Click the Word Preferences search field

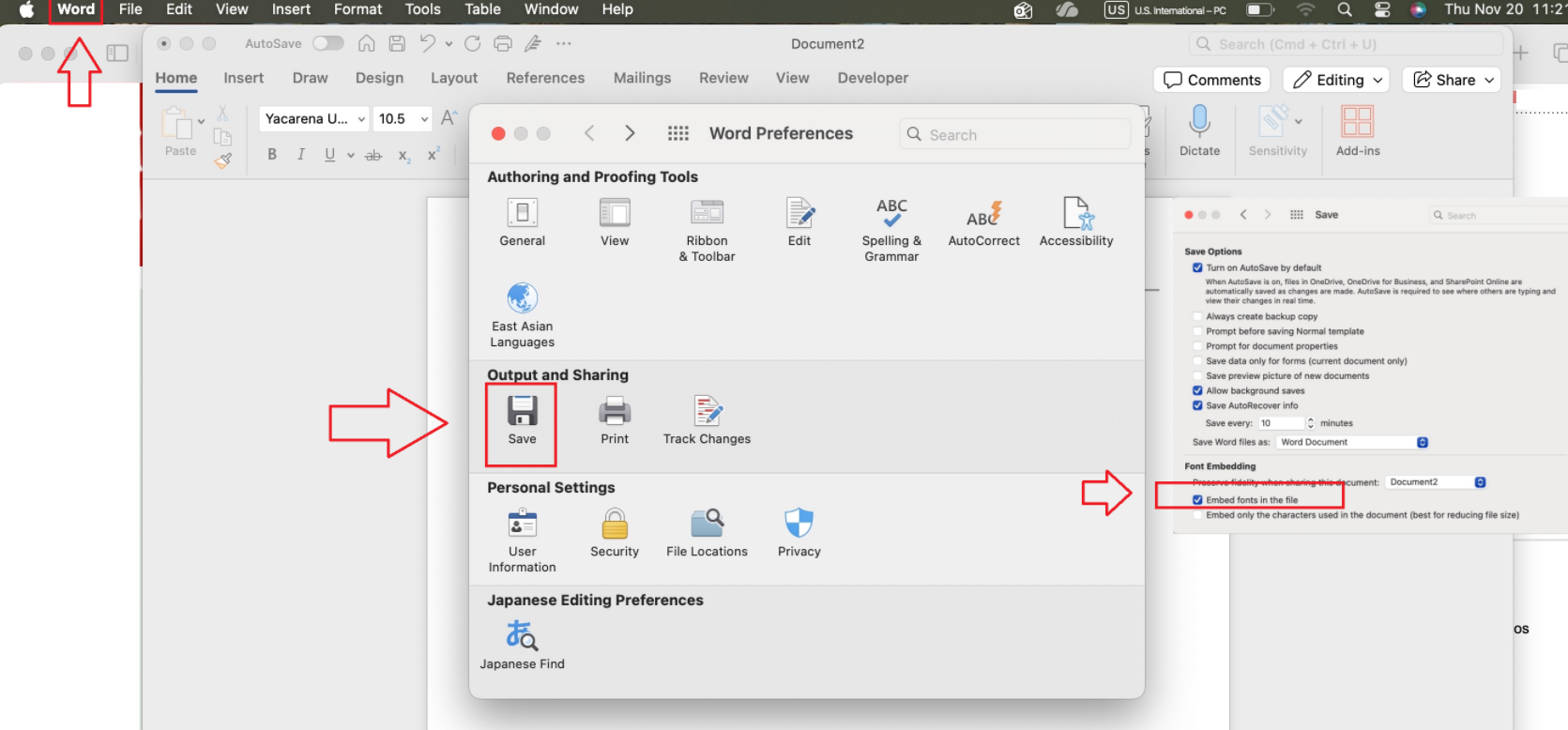1014,134
